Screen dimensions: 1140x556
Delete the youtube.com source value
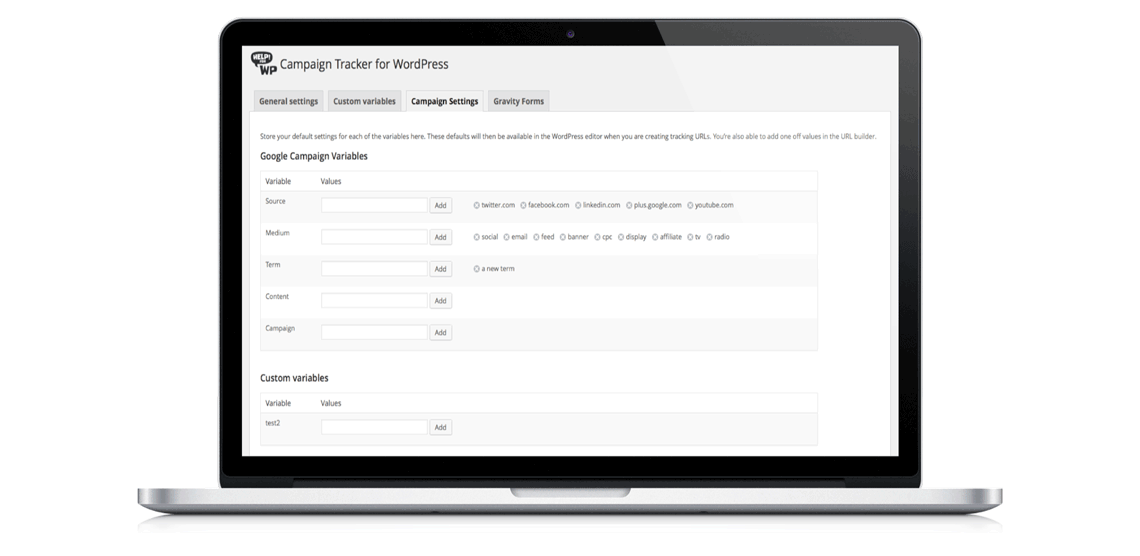(x=690, y=205)
